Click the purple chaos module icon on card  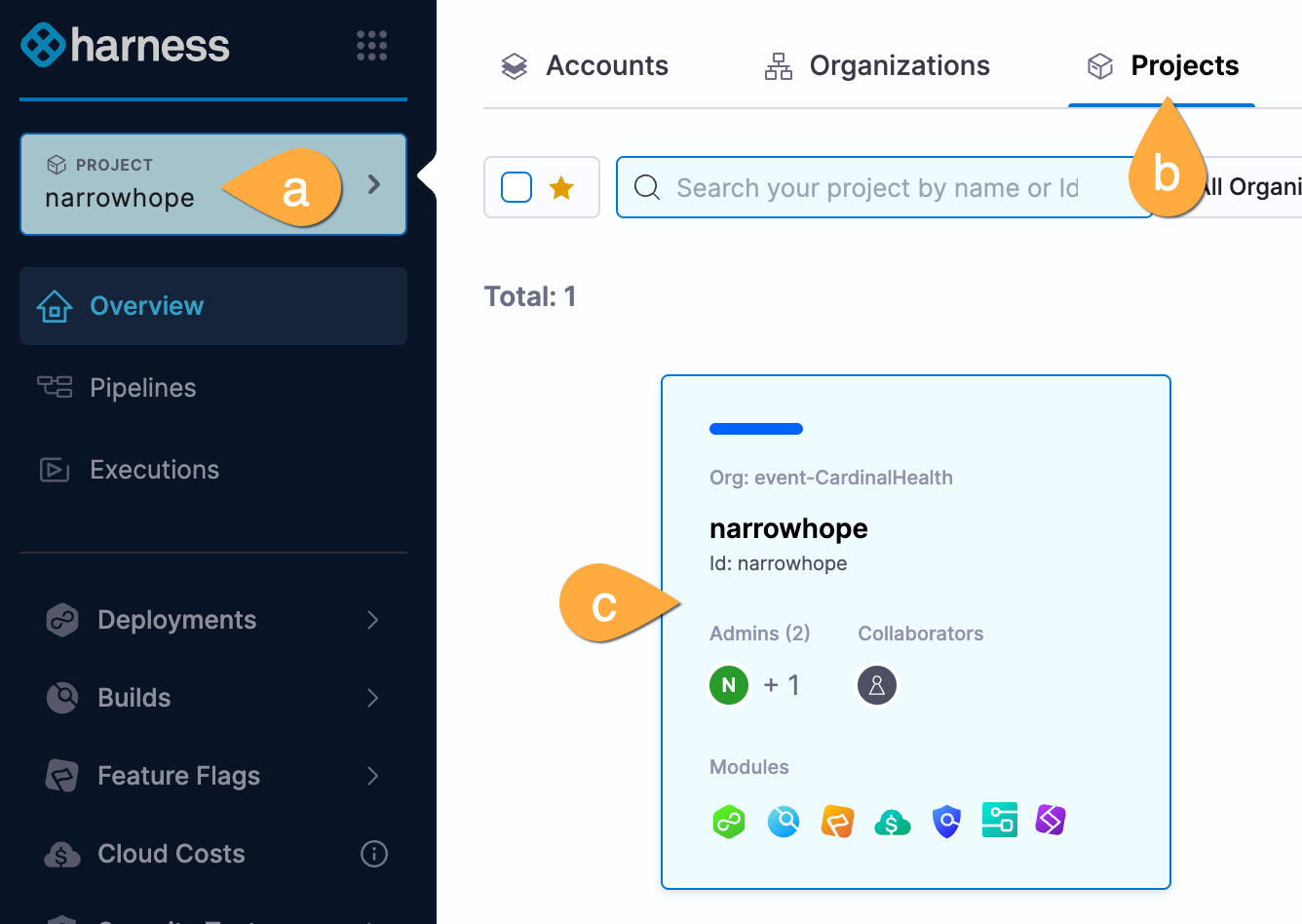1051,820
